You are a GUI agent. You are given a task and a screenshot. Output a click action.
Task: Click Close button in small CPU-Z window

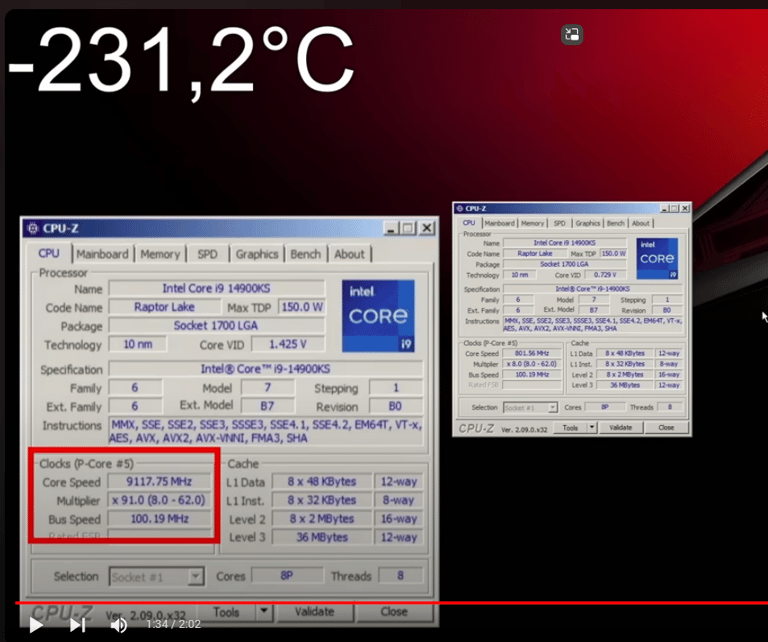coord(666,428)
